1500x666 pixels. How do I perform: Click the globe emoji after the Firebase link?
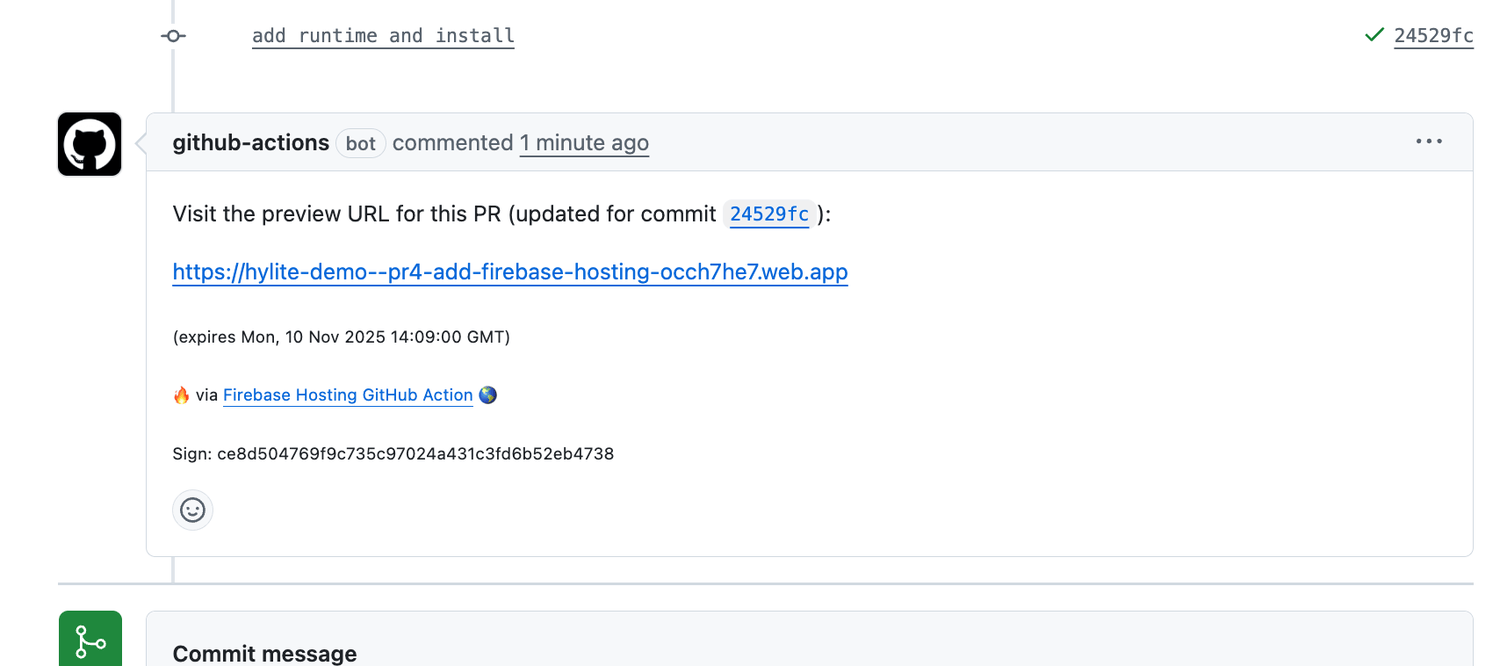(x=487, y=394)
